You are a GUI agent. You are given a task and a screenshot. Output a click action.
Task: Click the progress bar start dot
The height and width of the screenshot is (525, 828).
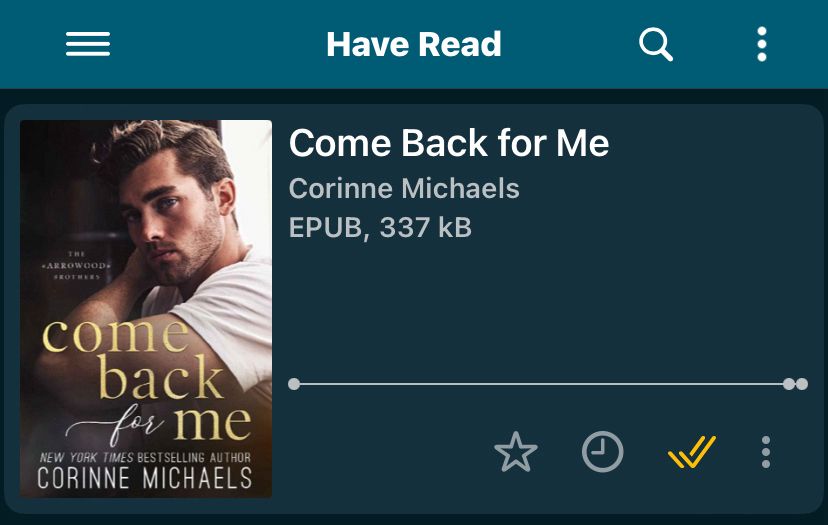point(294,384)
